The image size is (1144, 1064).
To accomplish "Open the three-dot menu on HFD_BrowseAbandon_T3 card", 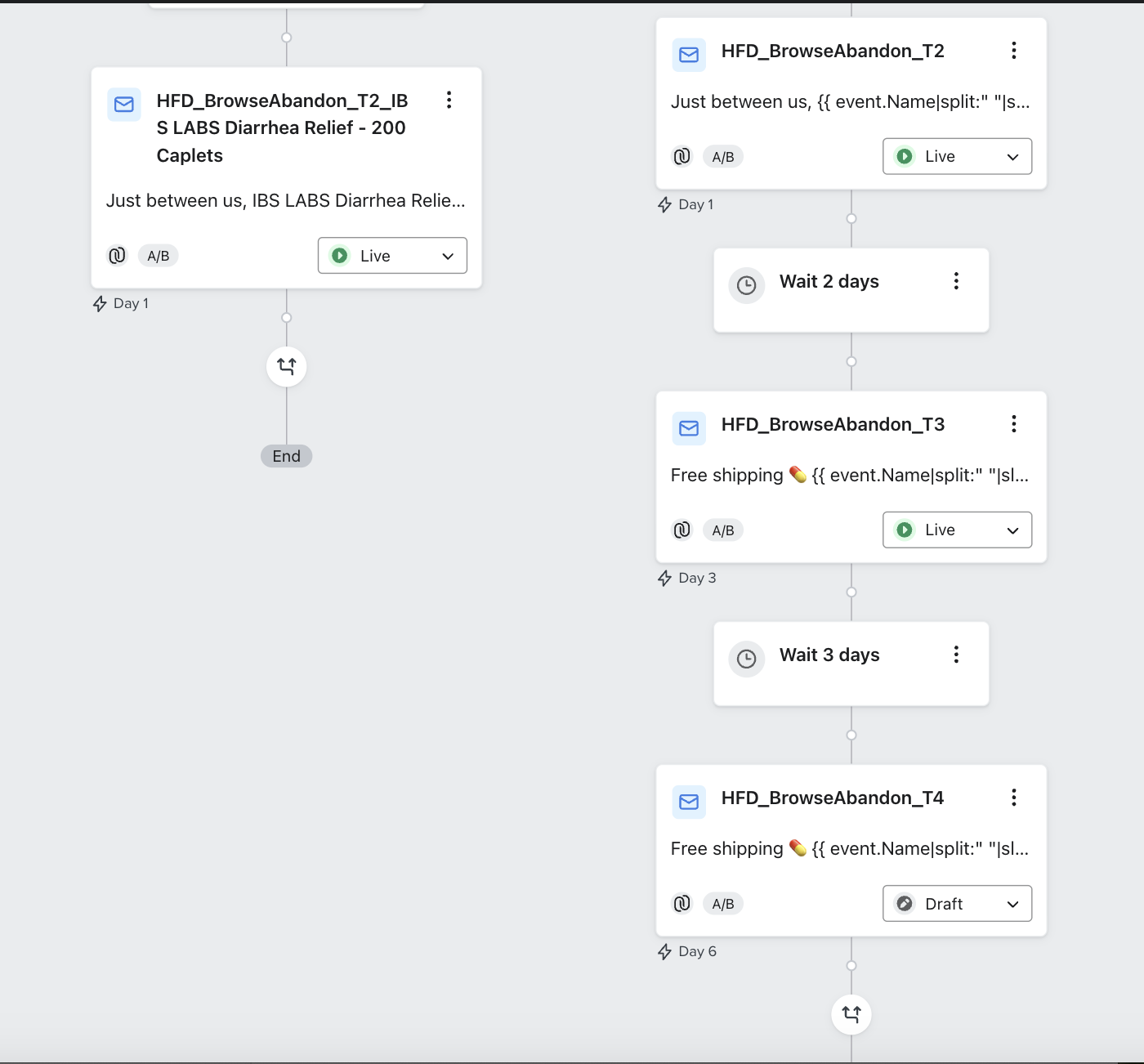I will [1014, 424].
